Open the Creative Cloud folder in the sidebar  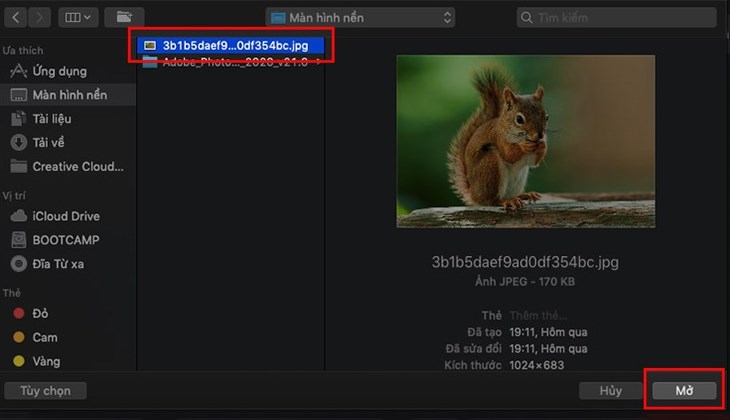click(x=78, y=166)
